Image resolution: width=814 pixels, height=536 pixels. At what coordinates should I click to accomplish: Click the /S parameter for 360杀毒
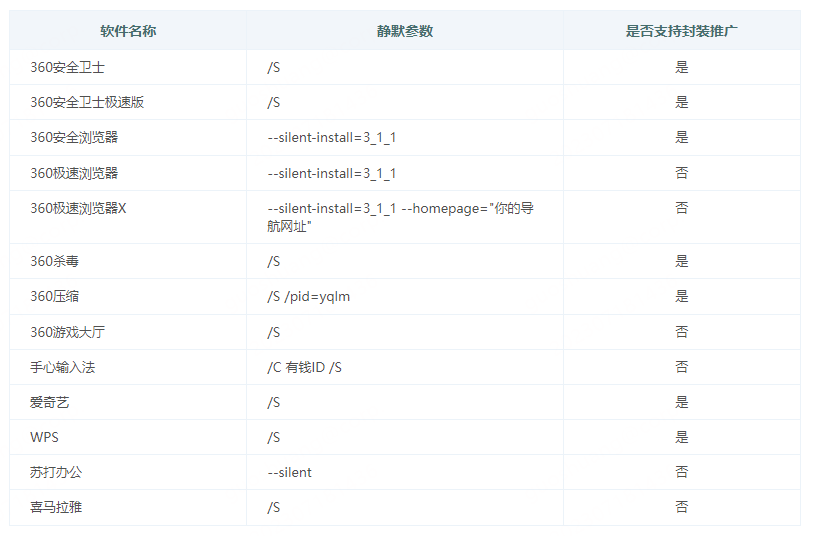point(274,261)
